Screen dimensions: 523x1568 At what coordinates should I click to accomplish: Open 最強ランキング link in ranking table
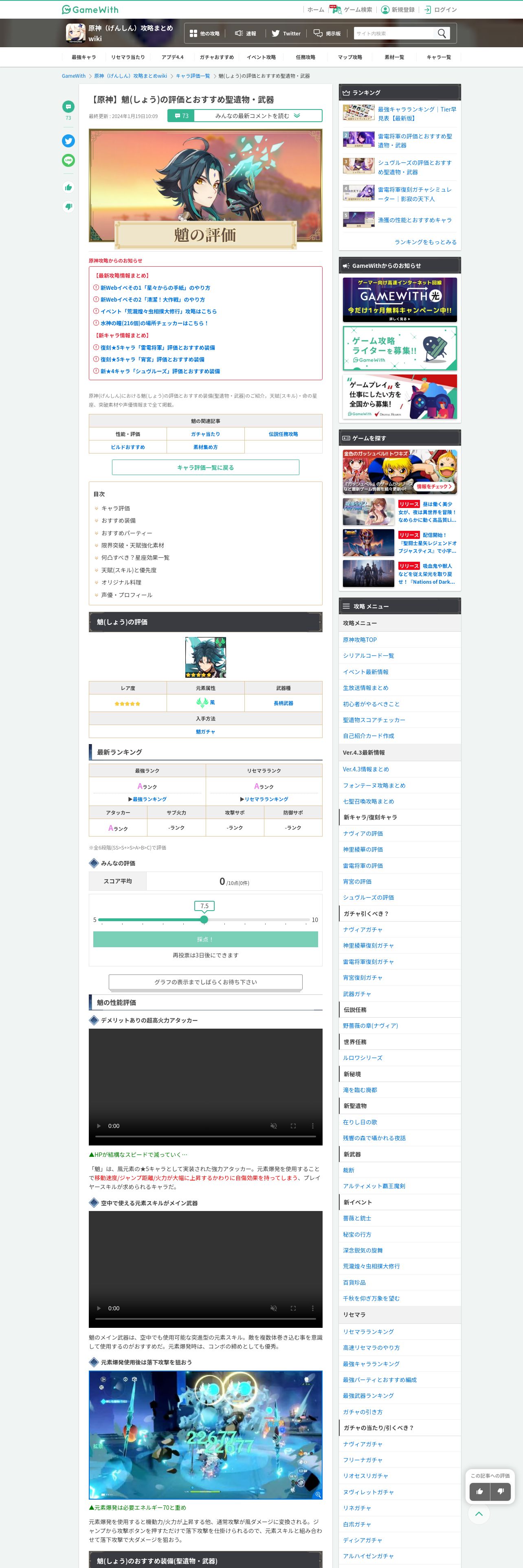(149, 799)
